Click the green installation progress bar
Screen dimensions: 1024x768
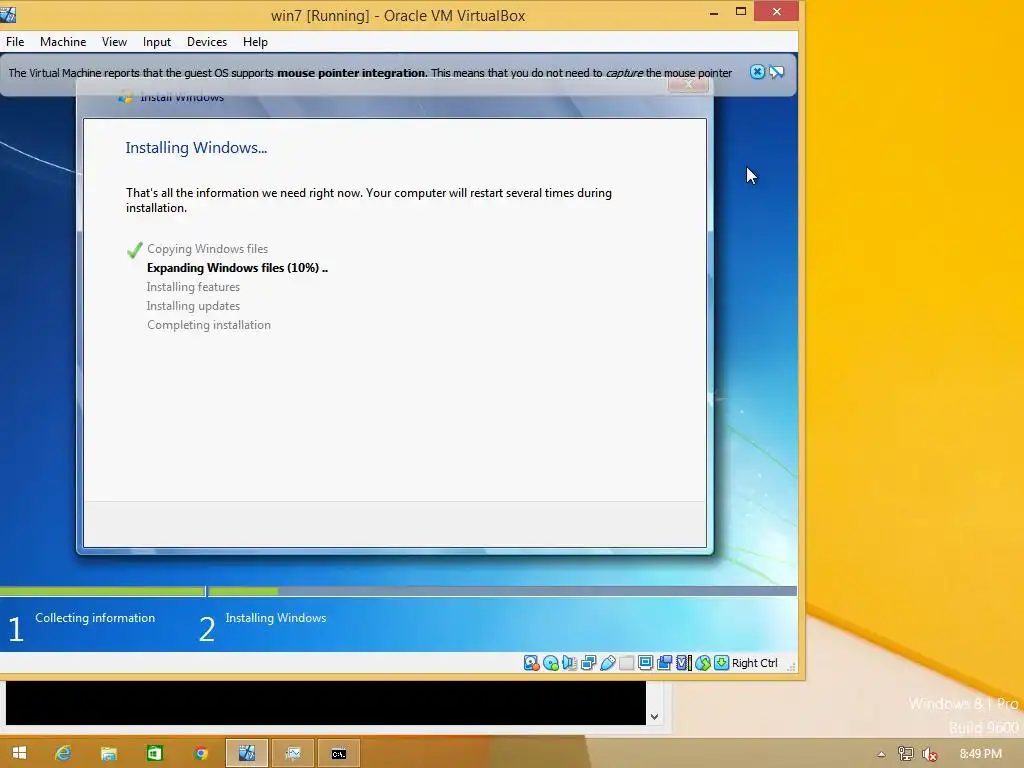point(398,591)
